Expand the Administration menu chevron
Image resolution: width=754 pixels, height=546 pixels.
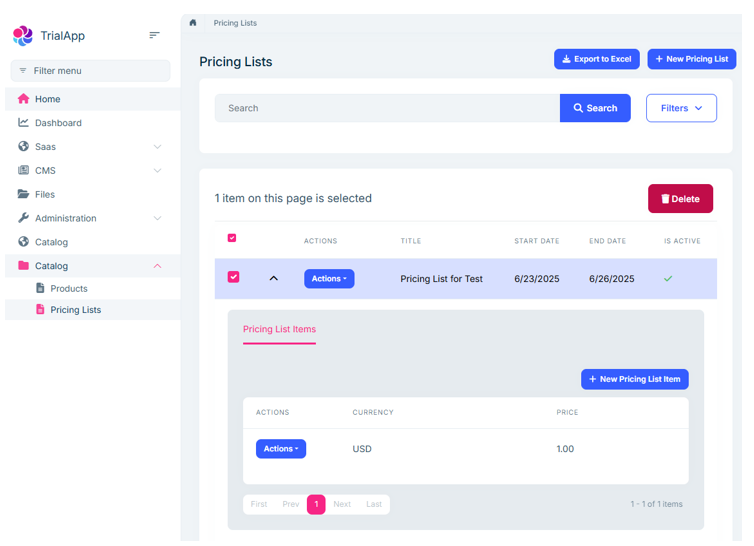(157, 218)
